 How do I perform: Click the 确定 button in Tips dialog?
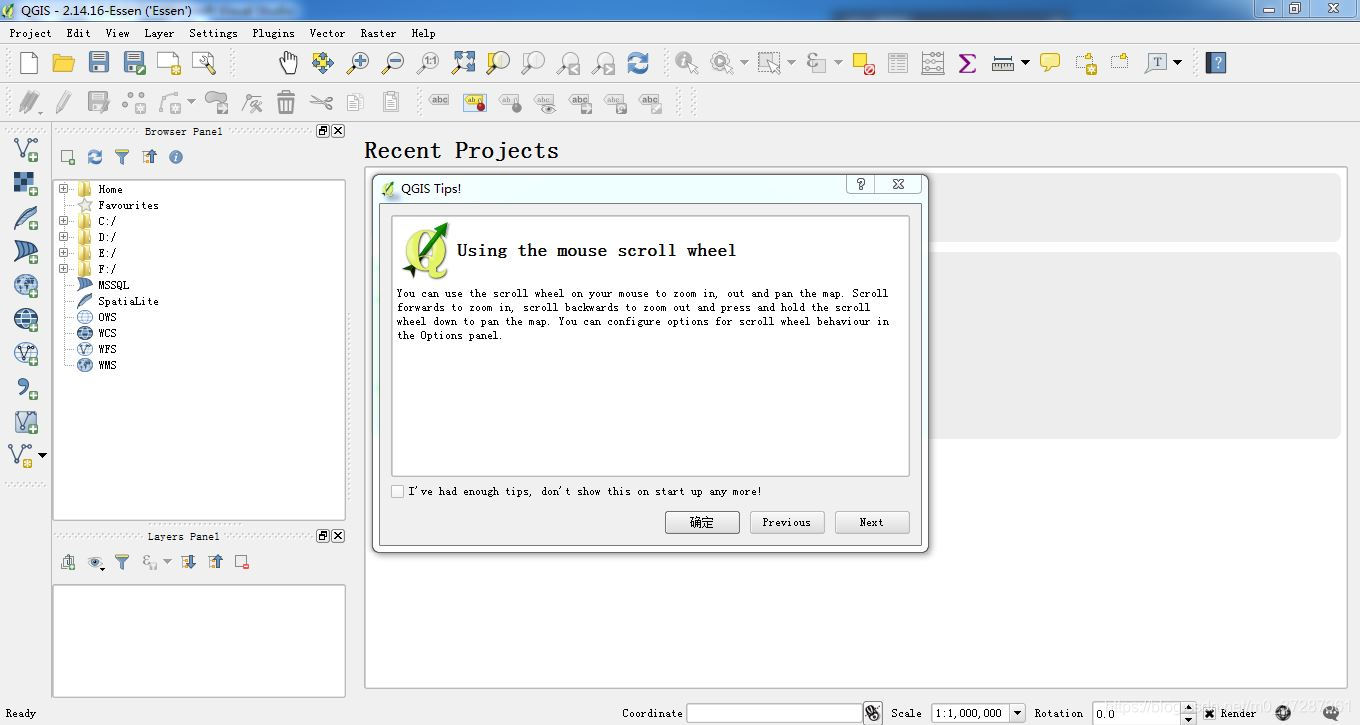(x=702, y=522)
